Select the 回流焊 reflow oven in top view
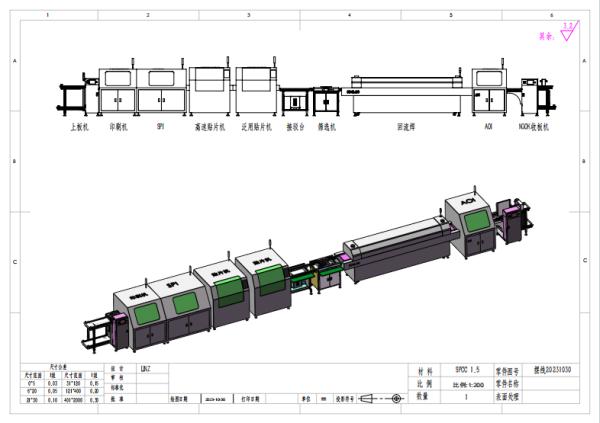600x423 pixels. click(x=405, y=93)
